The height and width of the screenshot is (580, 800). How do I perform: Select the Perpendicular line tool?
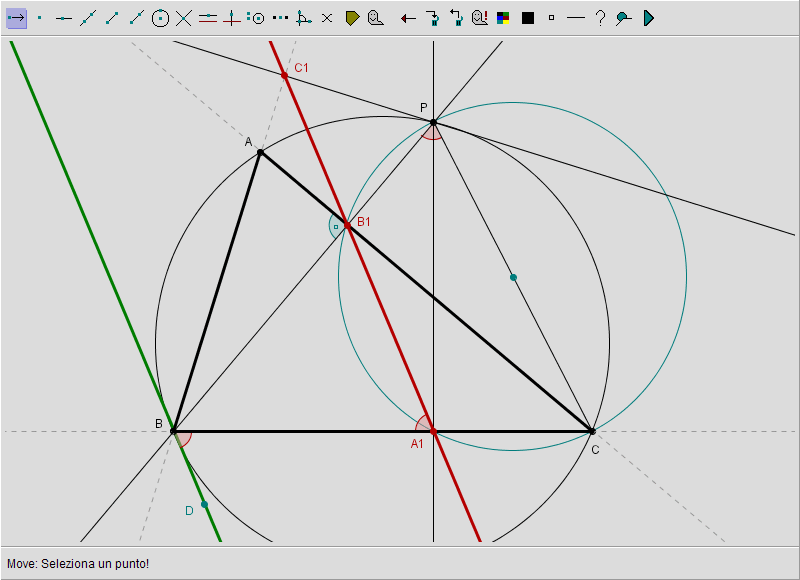tap(232, 18)
